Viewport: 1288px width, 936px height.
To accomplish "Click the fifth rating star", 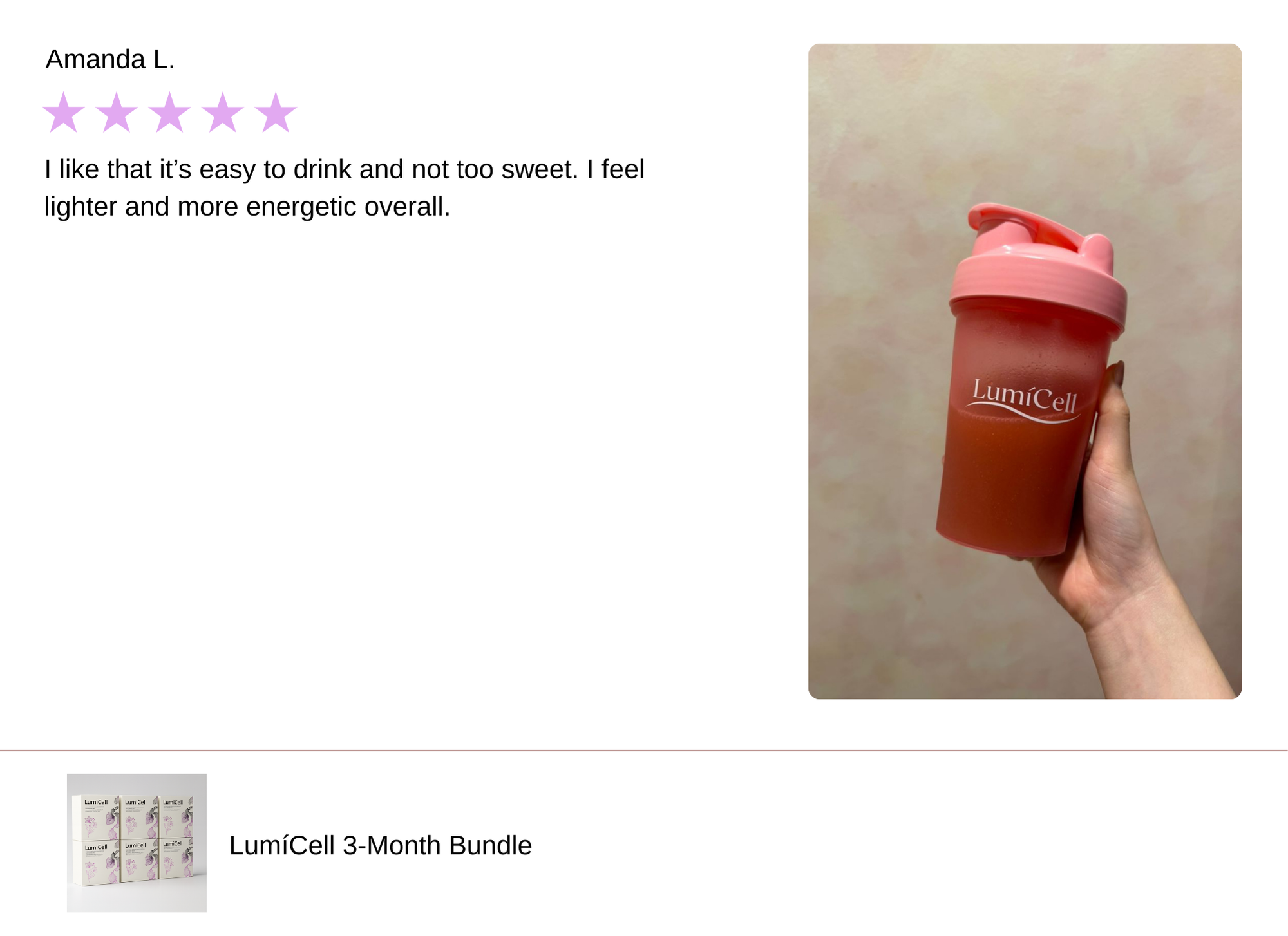I will pos(276,113).
